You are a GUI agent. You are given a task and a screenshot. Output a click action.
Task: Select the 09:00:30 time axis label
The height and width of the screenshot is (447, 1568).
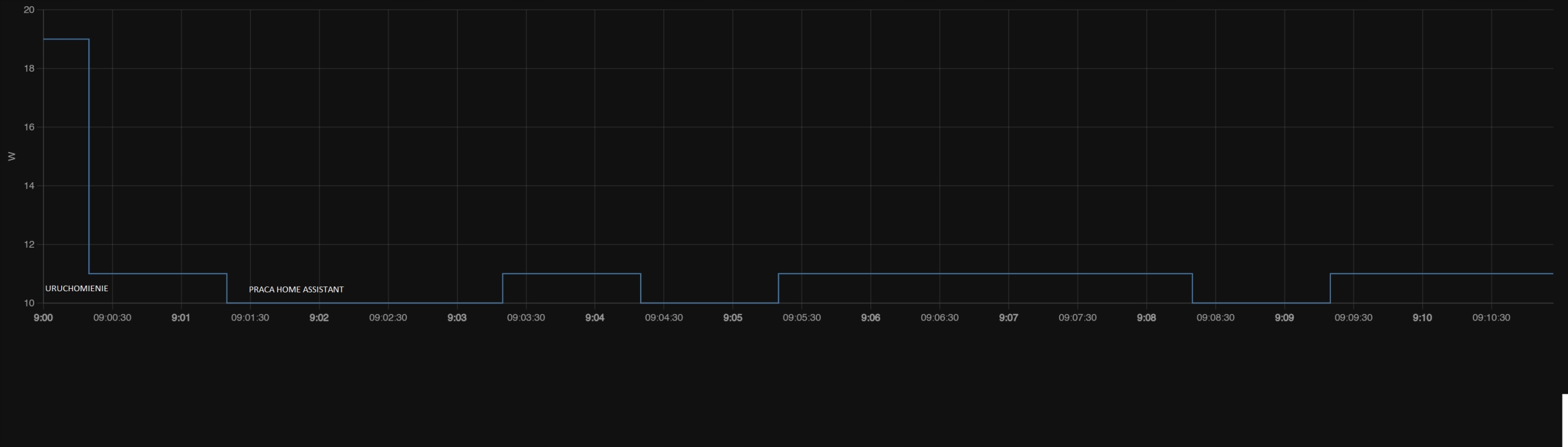[x=112, y=318]
